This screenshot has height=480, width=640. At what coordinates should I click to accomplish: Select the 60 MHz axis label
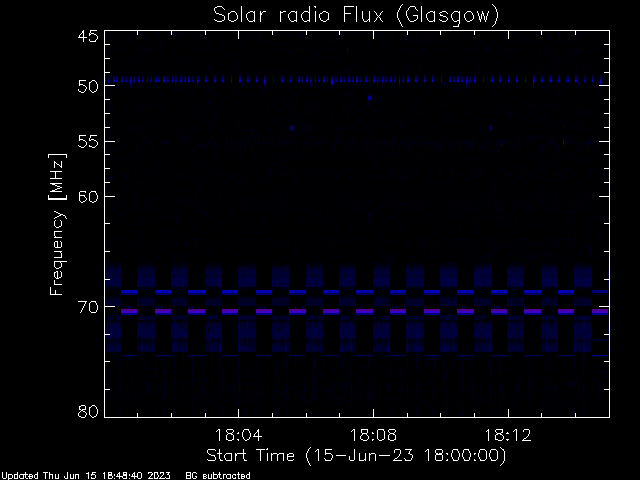click(88, 197)
